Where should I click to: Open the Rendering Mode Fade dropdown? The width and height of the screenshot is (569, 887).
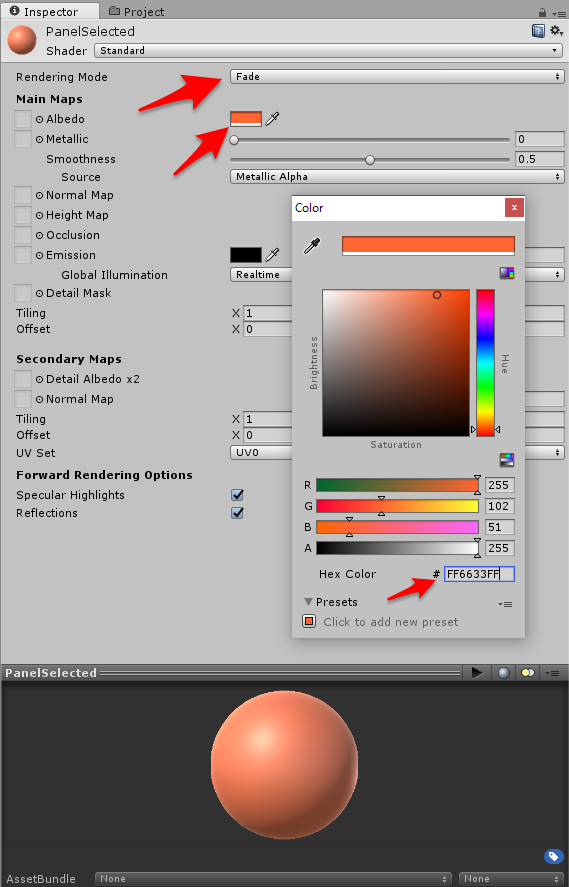[397, 76]
